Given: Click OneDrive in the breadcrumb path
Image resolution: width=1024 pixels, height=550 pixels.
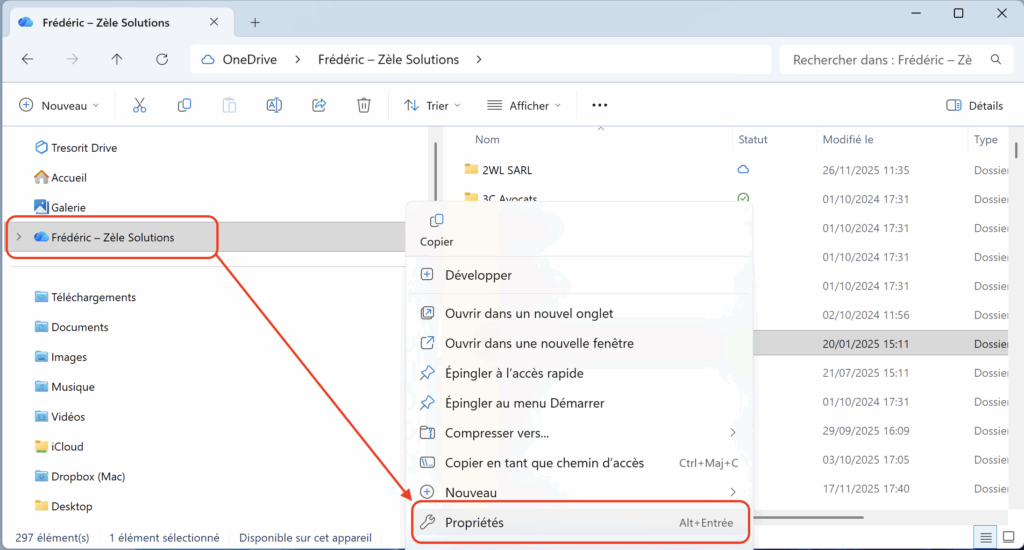Looking at the screenshot, I should coord(250,60).
